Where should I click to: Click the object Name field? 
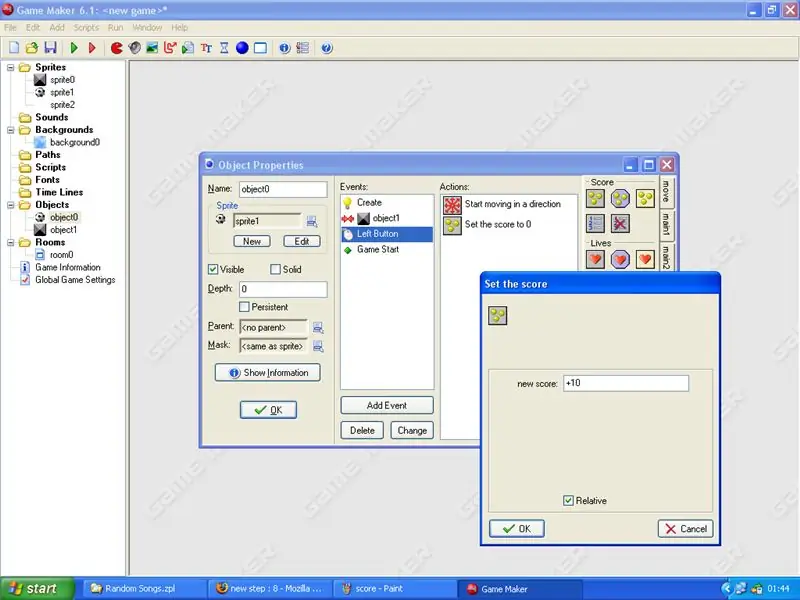[283, 189]
